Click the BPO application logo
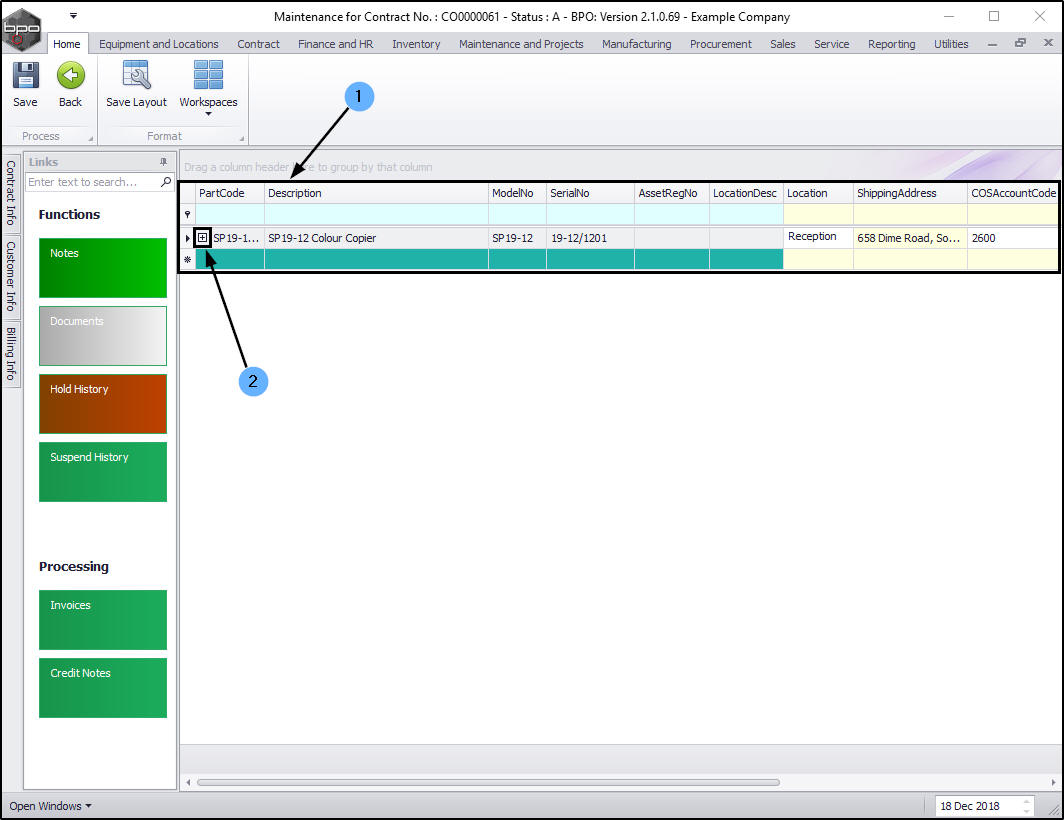The height and width of the screenshot is (820, 1064). point(22,29)
